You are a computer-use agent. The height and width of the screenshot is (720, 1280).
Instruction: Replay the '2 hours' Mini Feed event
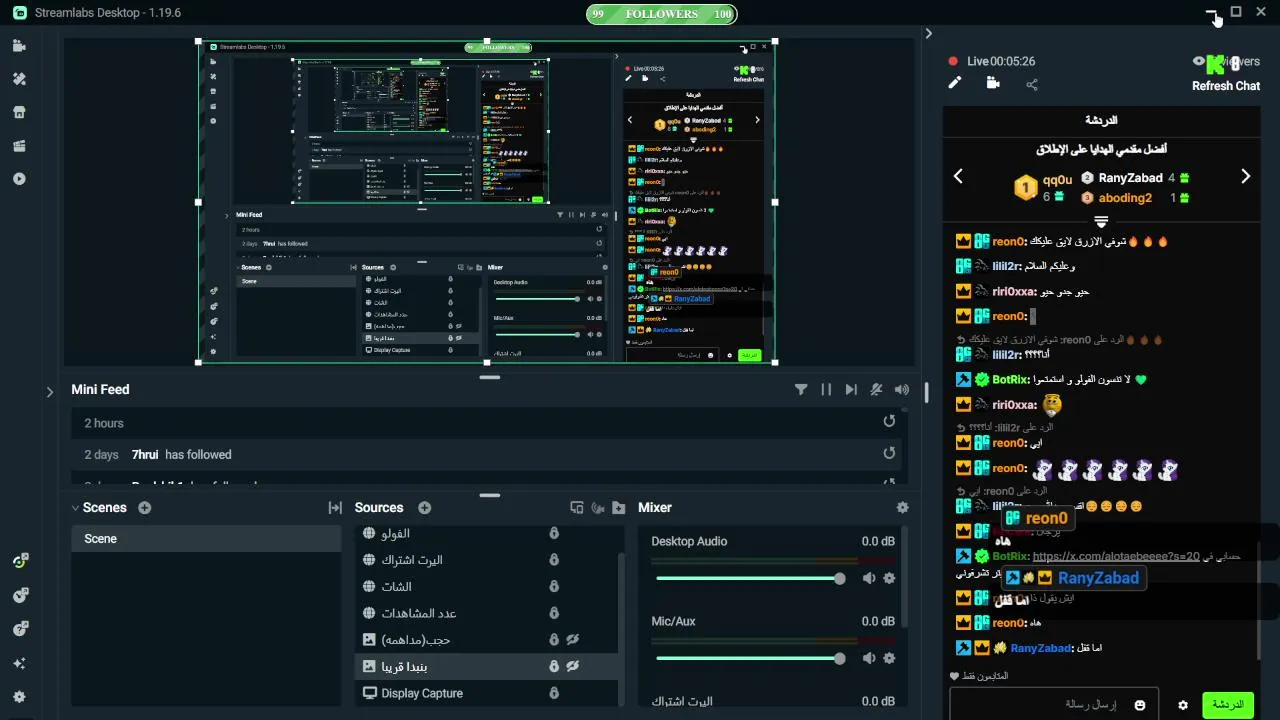point(889,422)
